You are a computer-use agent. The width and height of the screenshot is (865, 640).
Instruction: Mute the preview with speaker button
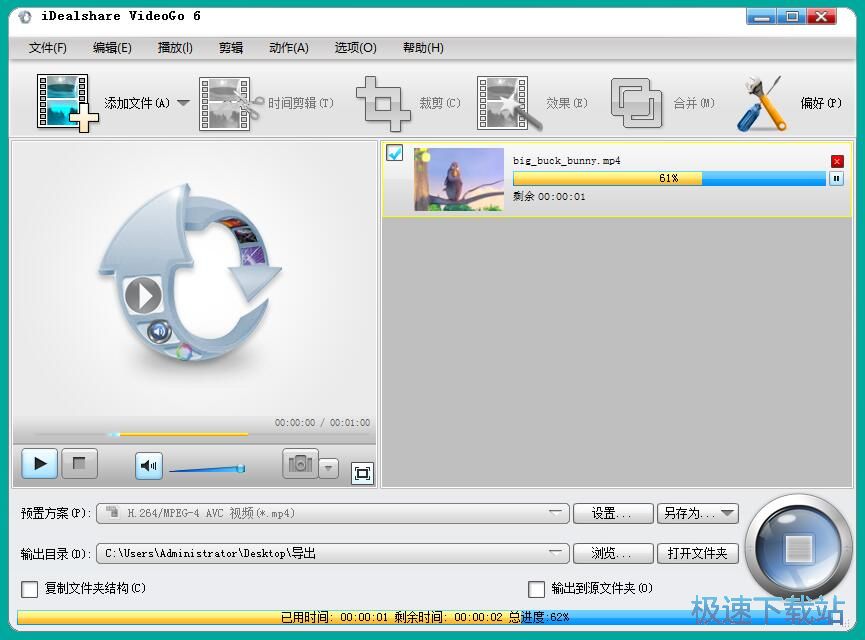coord(148,466)
